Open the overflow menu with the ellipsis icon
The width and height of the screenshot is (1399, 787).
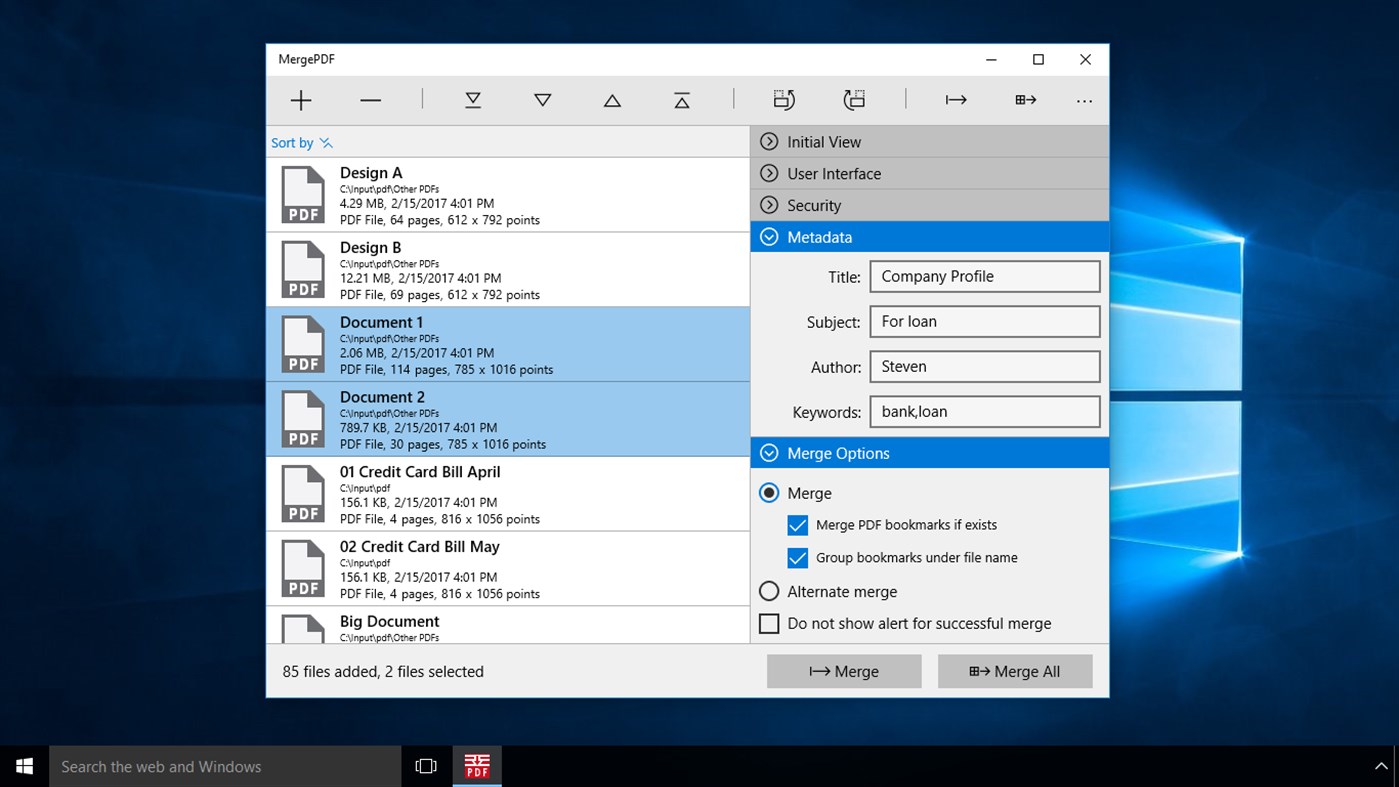coord(1084,100)
